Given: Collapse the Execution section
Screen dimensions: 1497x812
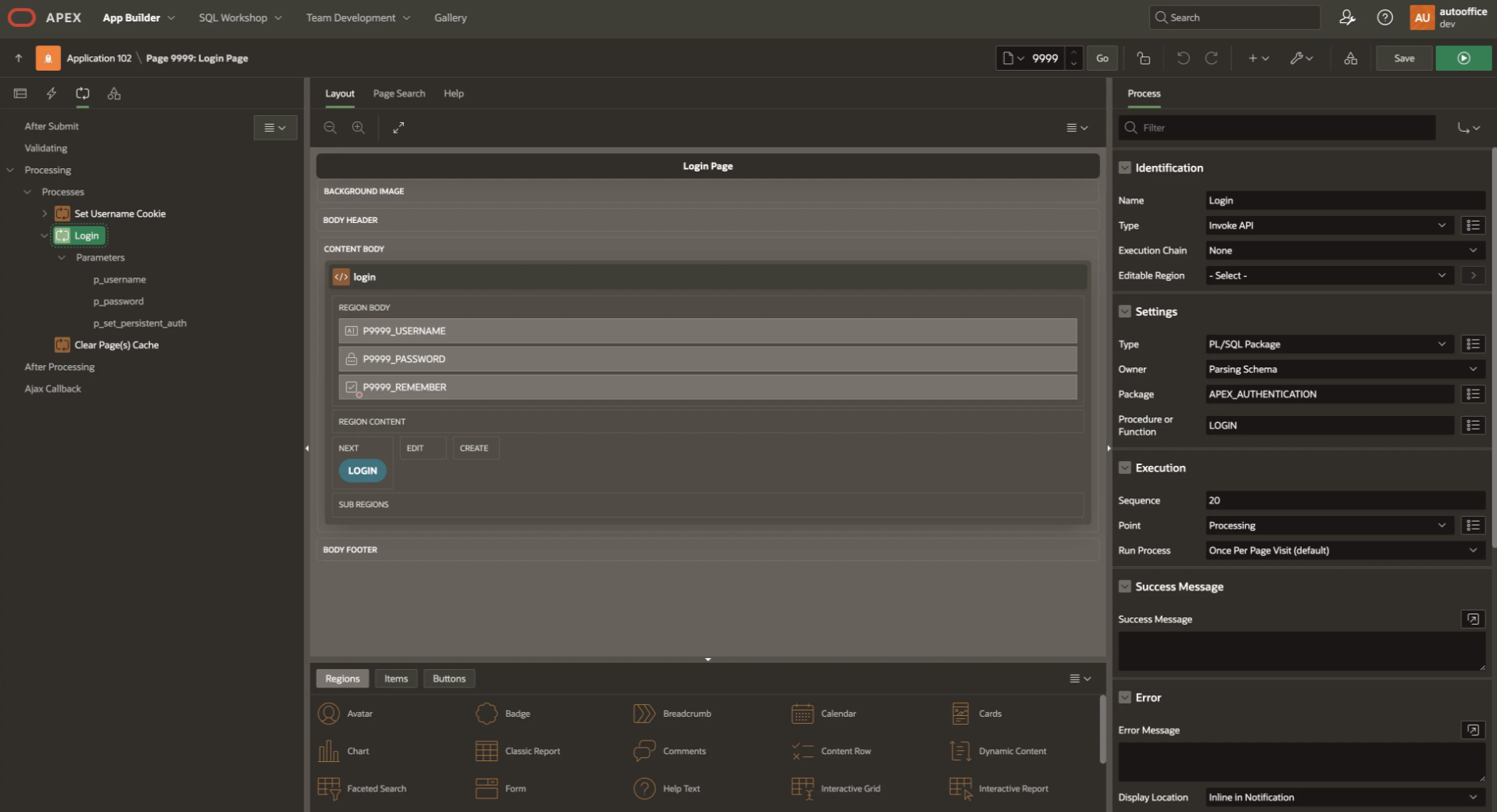Looking at the screenshot, I should pos(1125,468).
